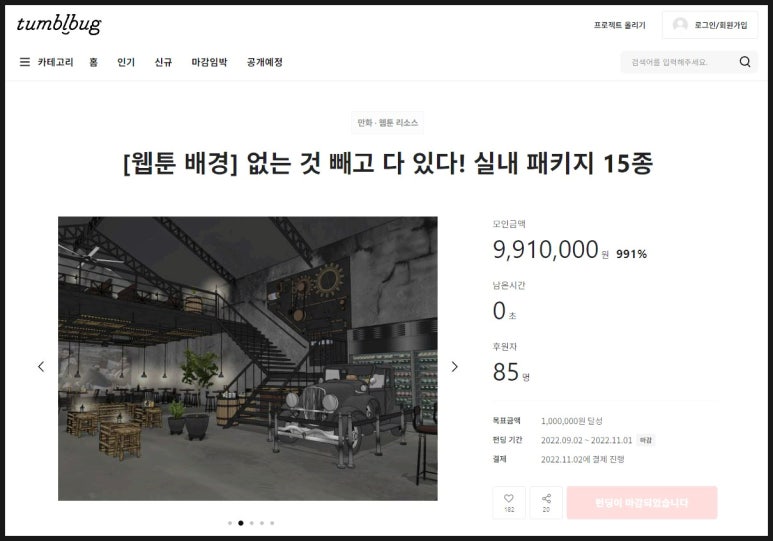Click the search input field
The image size is (773, 541).
coord(680,62)
